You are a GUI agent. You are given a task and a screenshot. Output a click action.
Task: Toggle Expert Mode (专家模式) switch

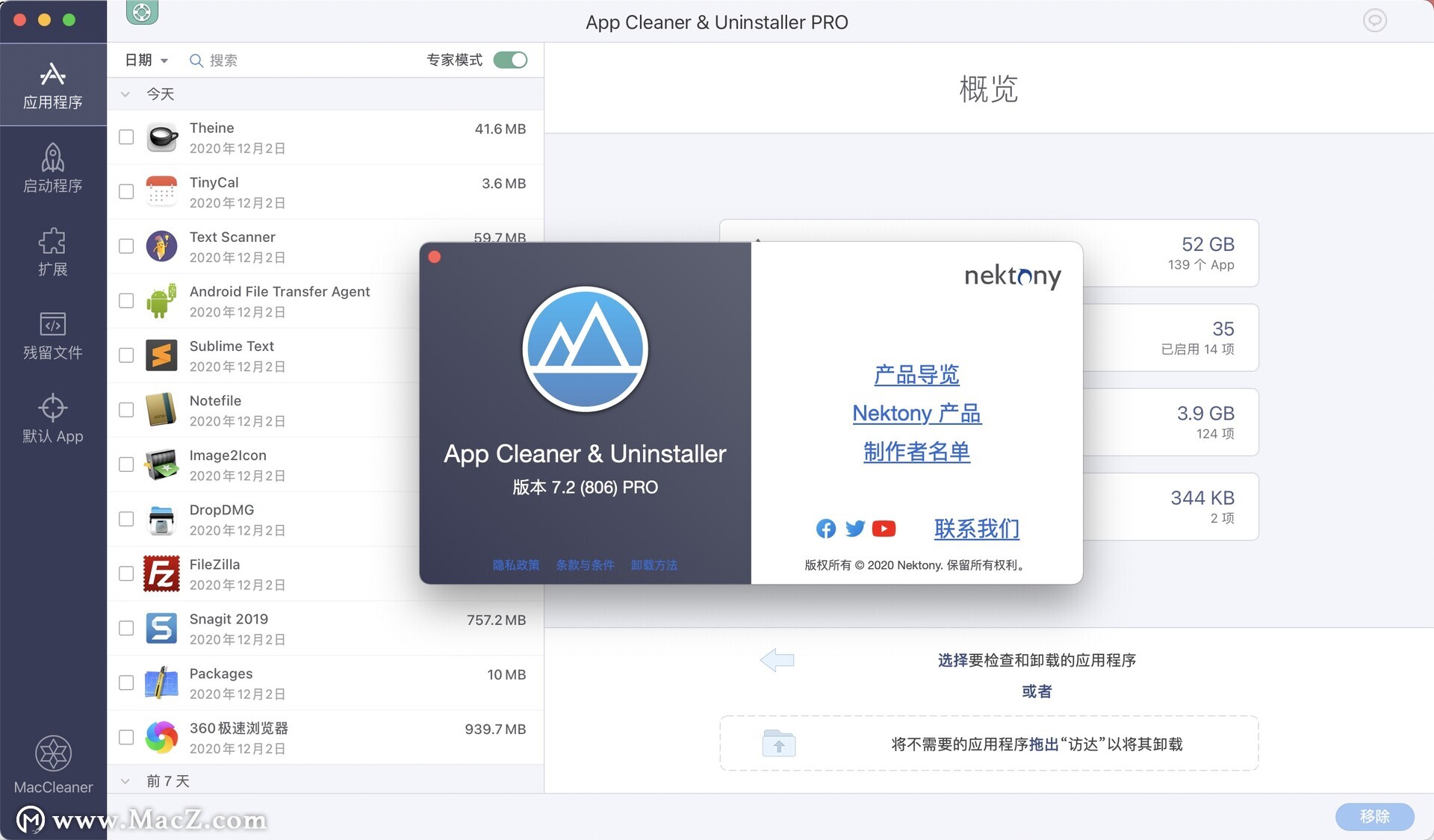point(511,60)
